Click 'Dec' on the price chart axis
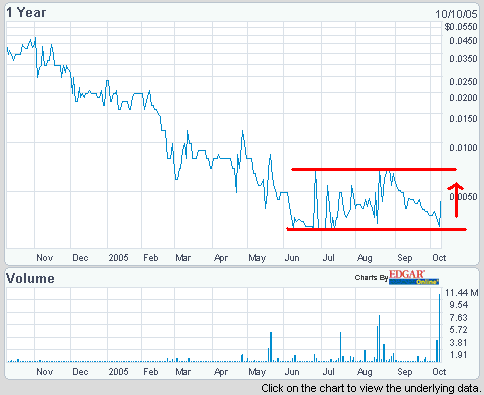 click(x=80, y=258)
